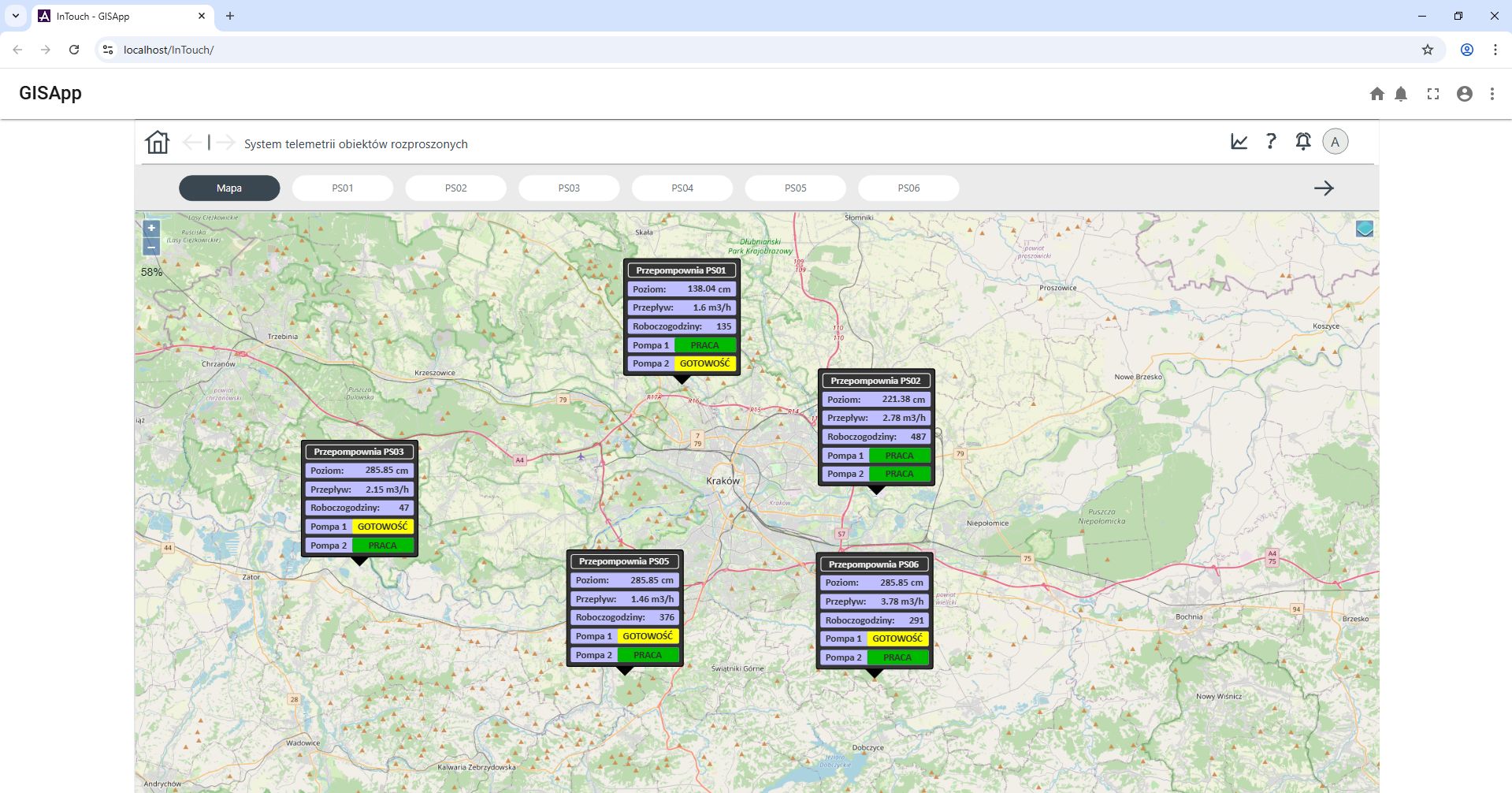The image size is (1512, 793).
Task: Open the trend chart icon
Action: 1239,142
